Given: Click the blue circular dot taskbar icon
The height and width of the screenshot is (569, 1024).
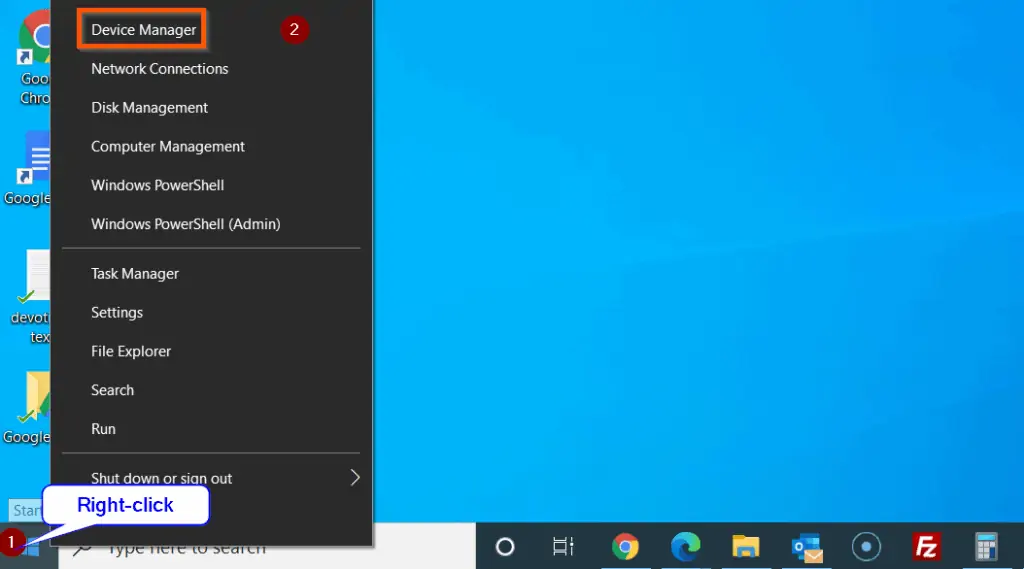Looking at the screenshot, I should [x=866, y=546].
